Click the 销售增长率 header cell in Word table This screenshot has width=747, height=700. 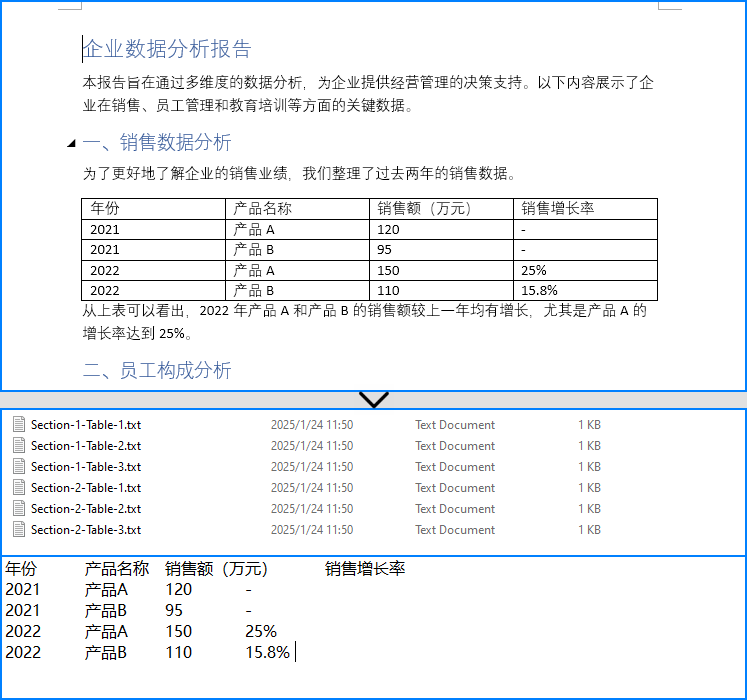point(585,209)
